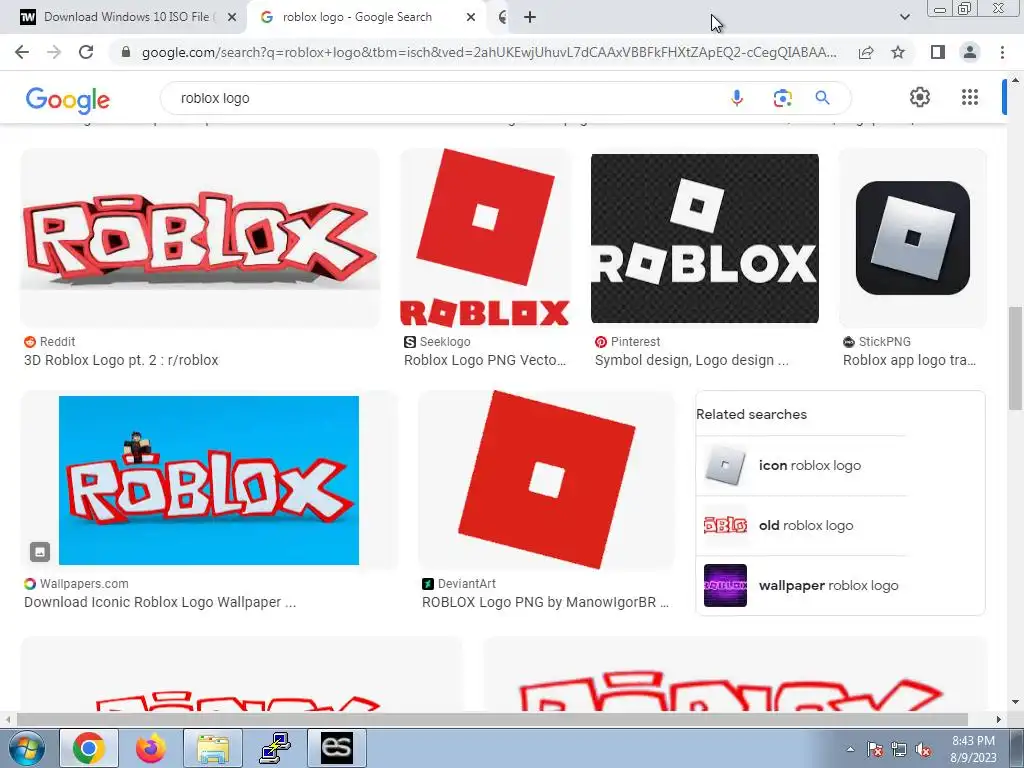Viewport: 1024px width, 768px height.
Task: Click the horizontal scrollbar at bottom
Action: tap(492, 719)
